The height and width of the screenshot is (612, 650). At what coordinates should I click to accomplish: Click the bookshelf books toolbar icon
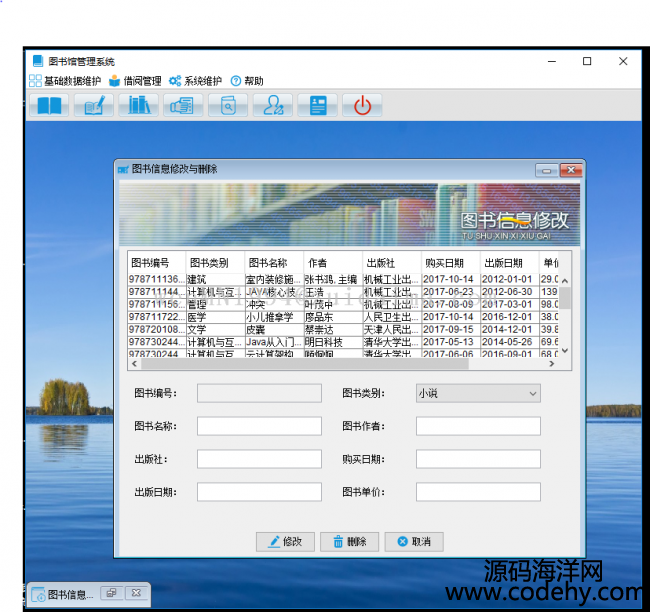pyautogui.click(x=138, y=105)
